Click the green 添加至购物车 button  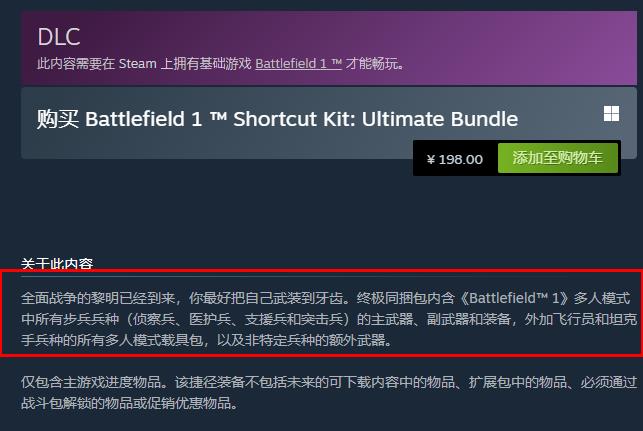(558, 158)
